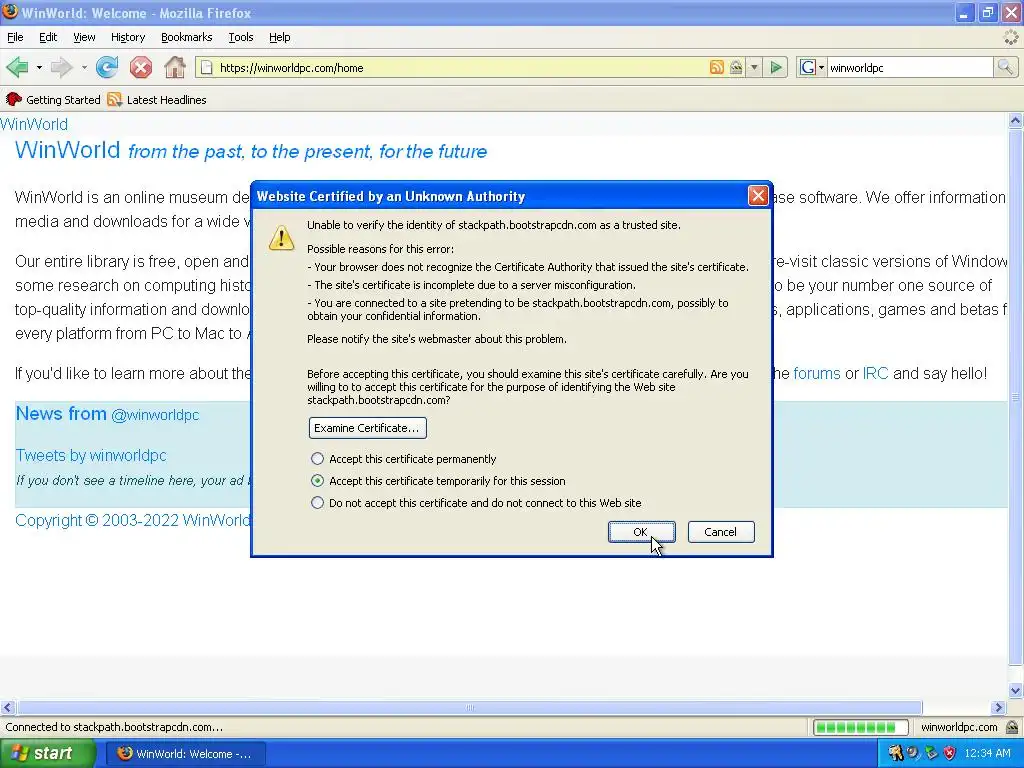Click the lock icon in status bar
This screenshot has height=768, width=1024.
point(1012,727)
